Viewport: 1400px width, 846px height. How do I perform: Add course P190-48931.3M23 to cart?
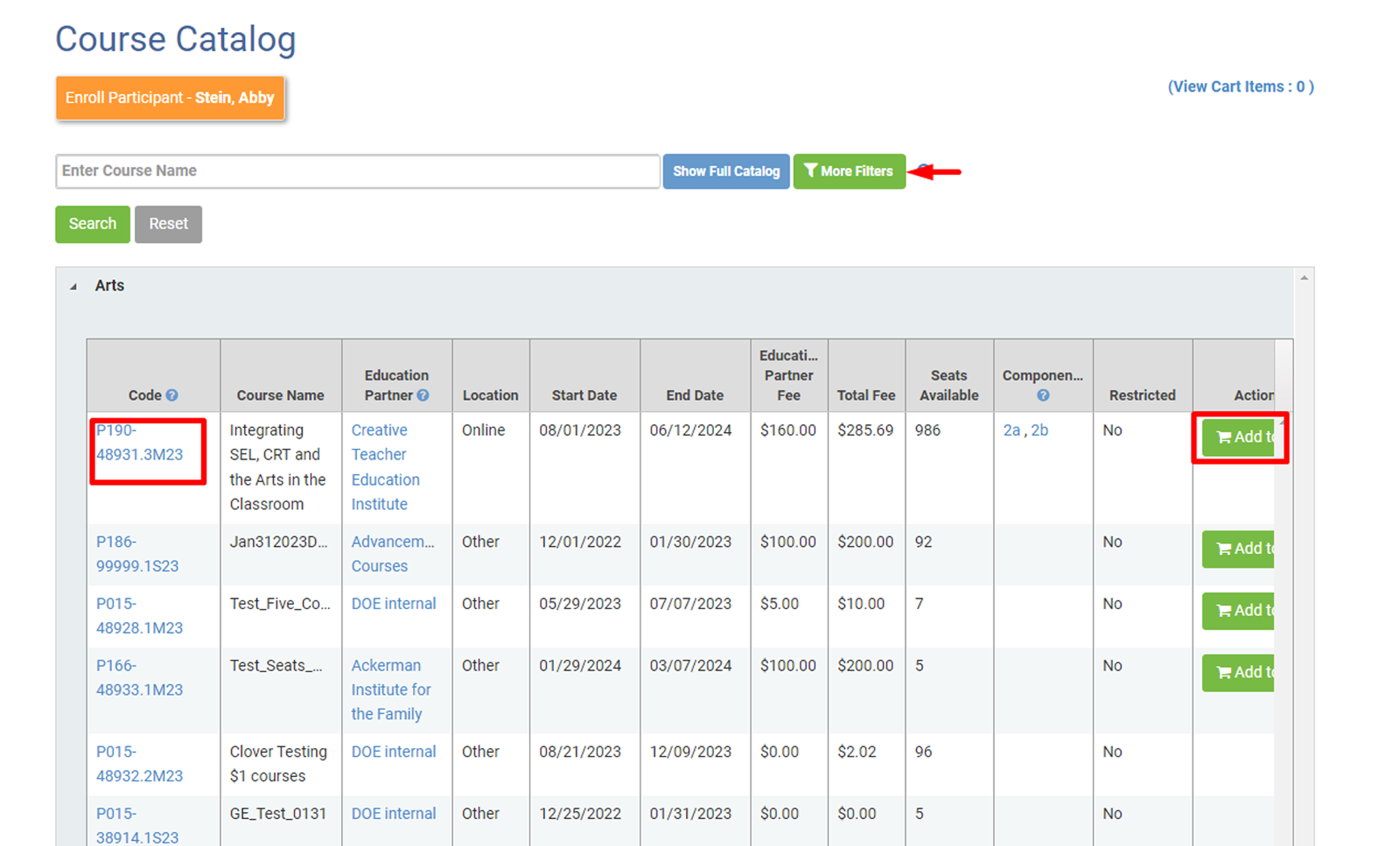[x=1239, y=437]
